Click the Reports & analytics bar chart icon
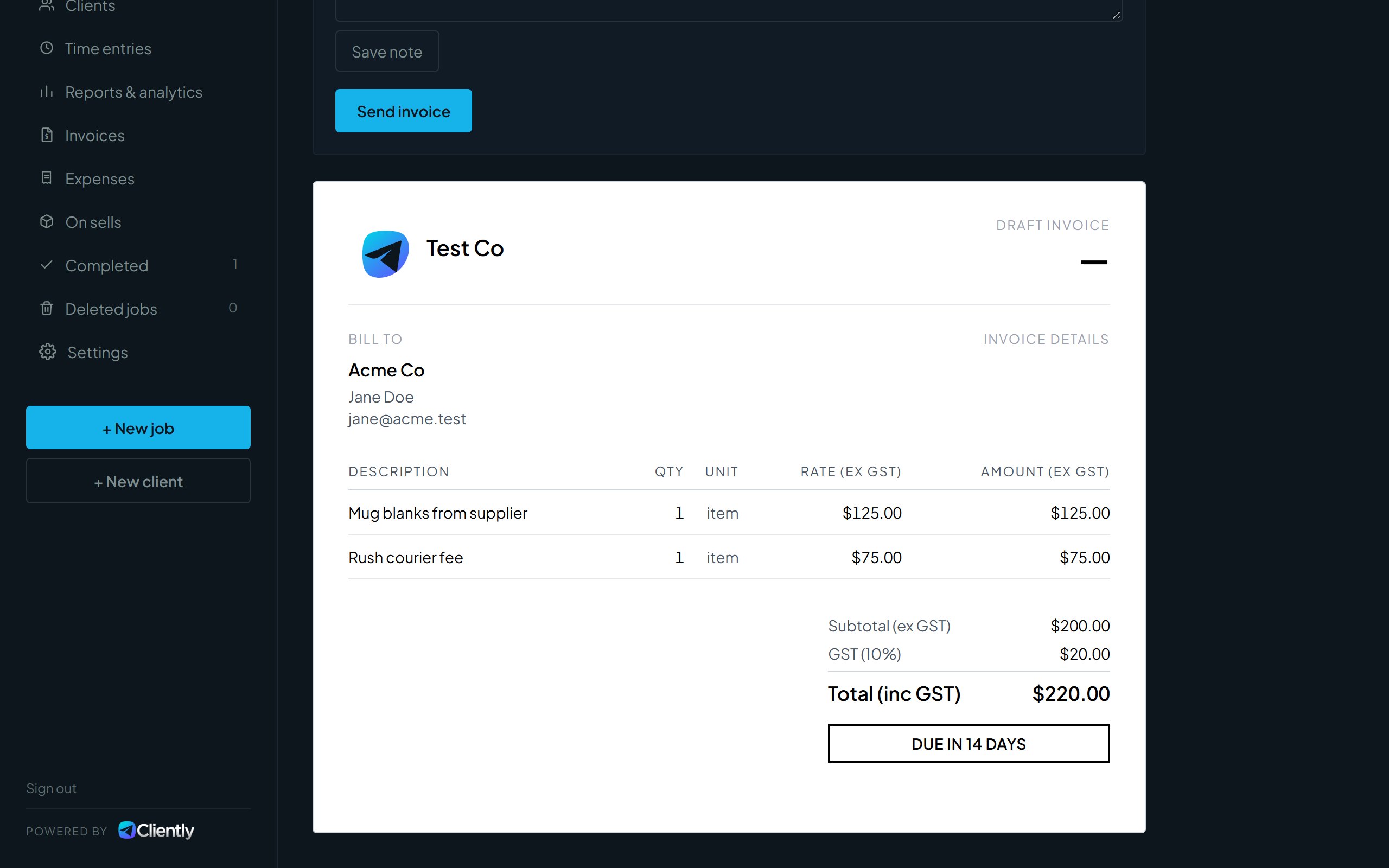Image resolution: width=1389 pixels, height=868 pixels. 47,91
